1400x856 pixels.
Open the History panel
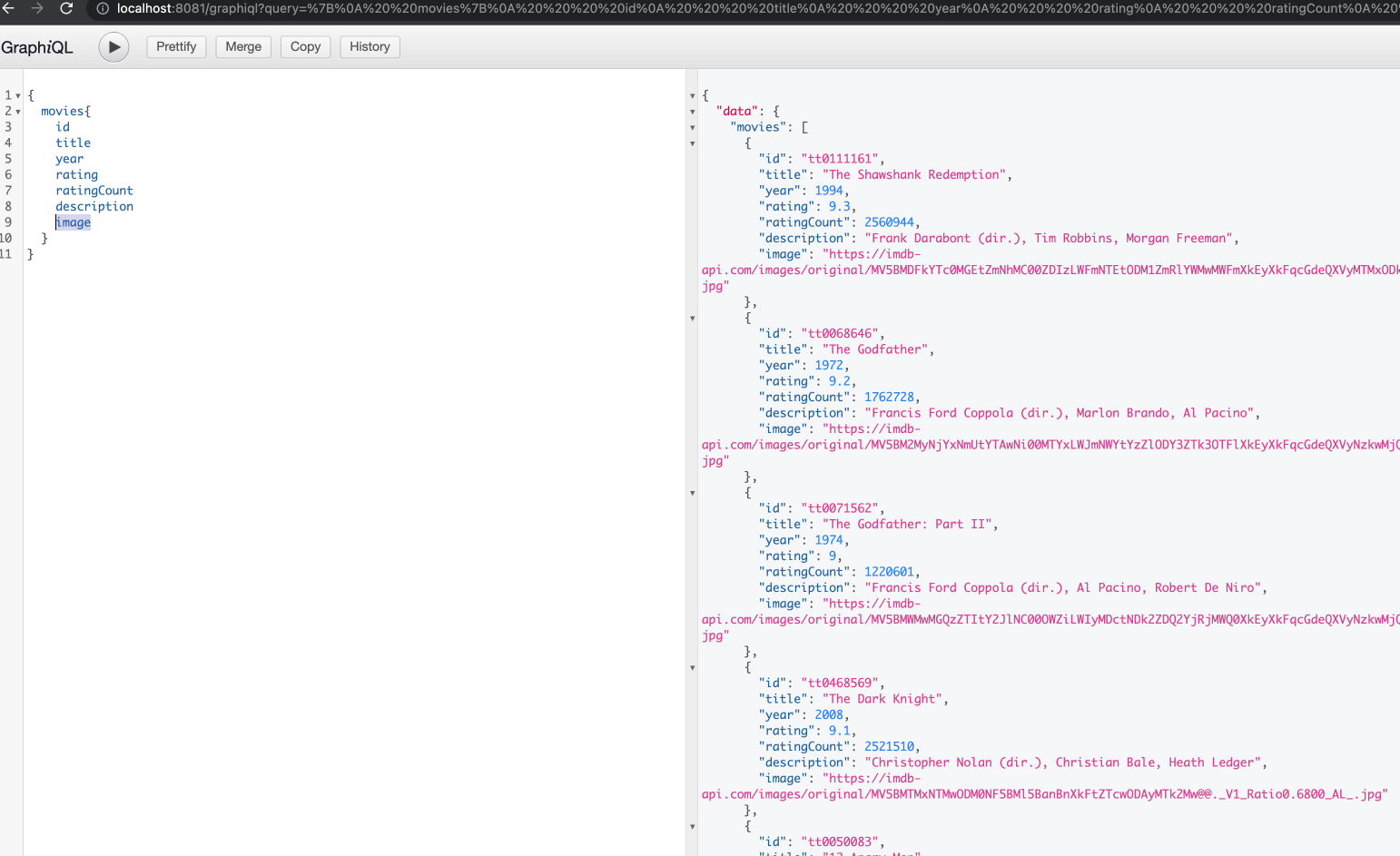coord(370,47)
